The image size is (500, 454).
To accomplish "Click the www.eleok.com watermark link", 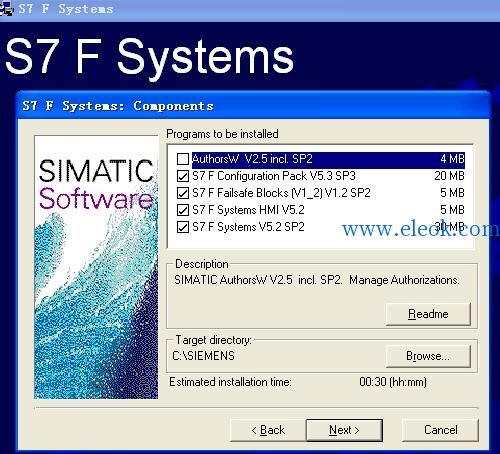I will click(421, 229).
